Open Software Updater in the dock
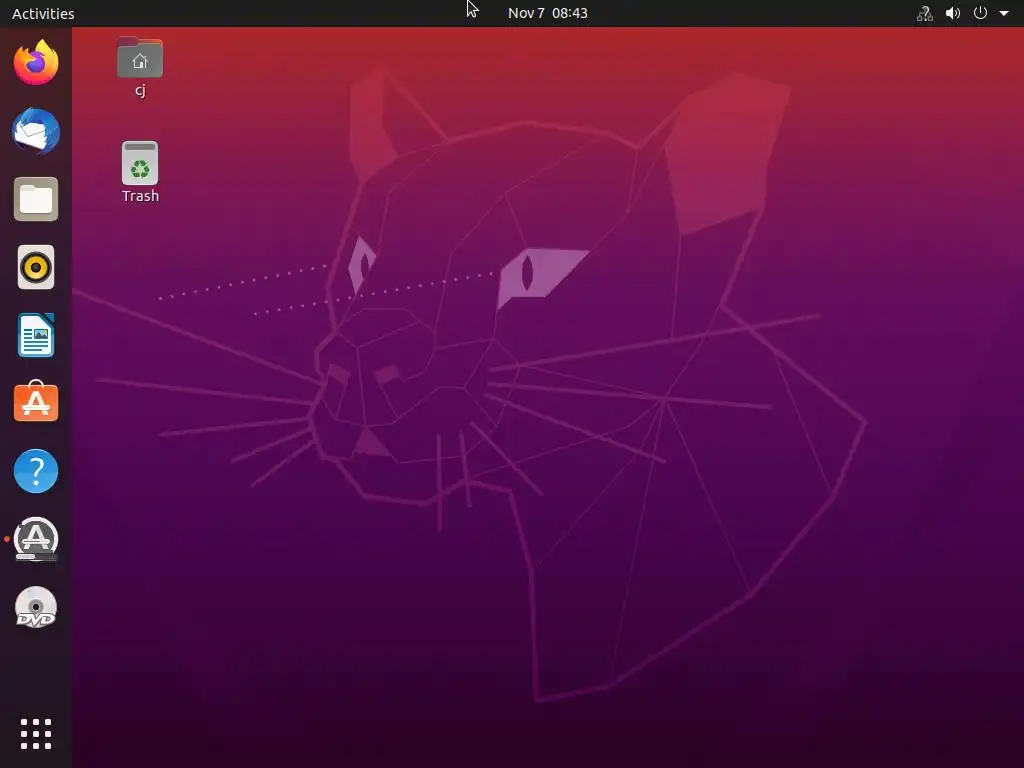This screenshot has height=768, width=1024. coord(36,539)
